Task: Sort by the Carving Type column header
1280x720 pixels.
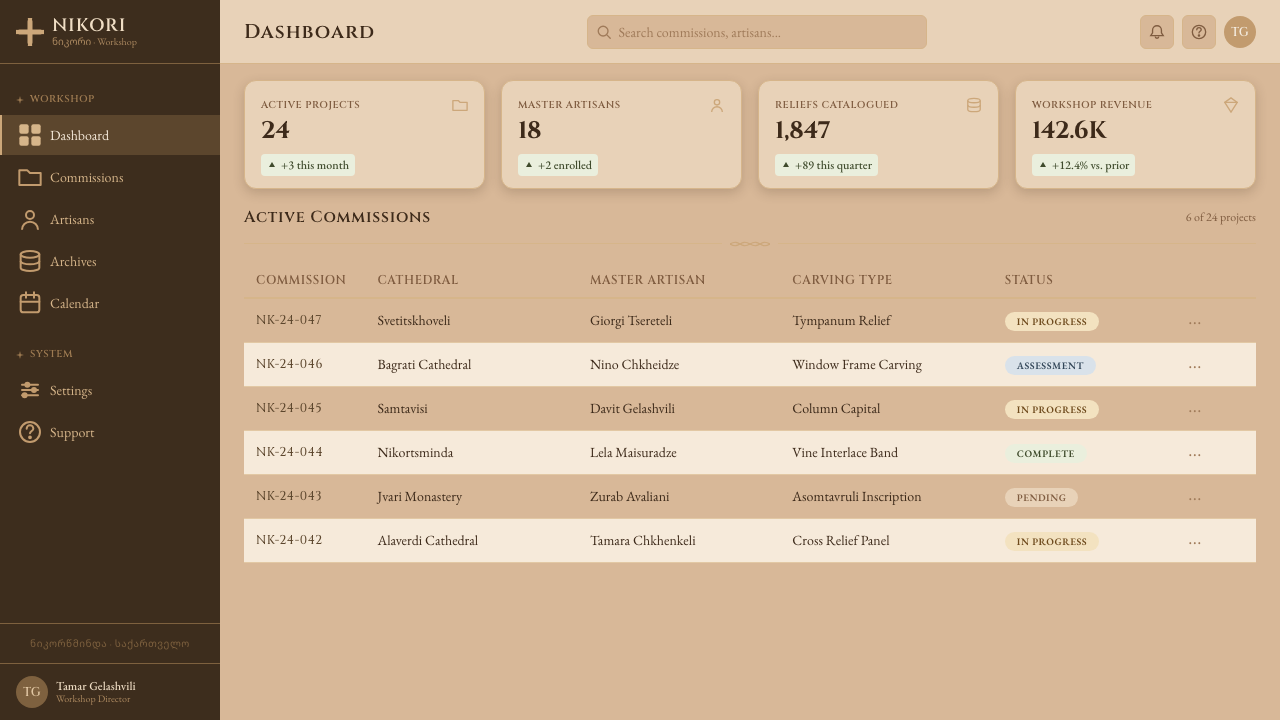Action: 842,280
